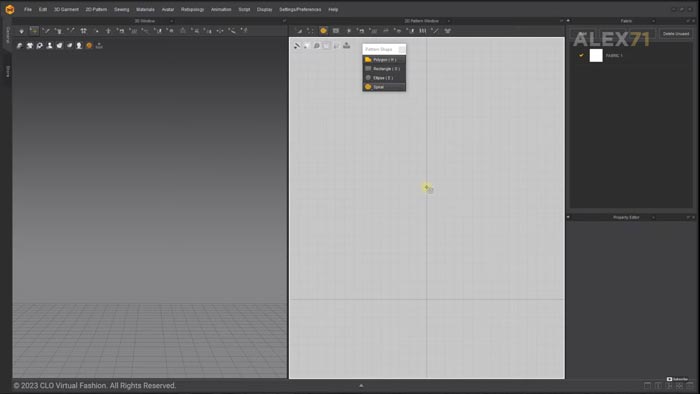Viewport: 700px width, 394px height.
Task: Open the Animation menu
Action: (221, 9)
